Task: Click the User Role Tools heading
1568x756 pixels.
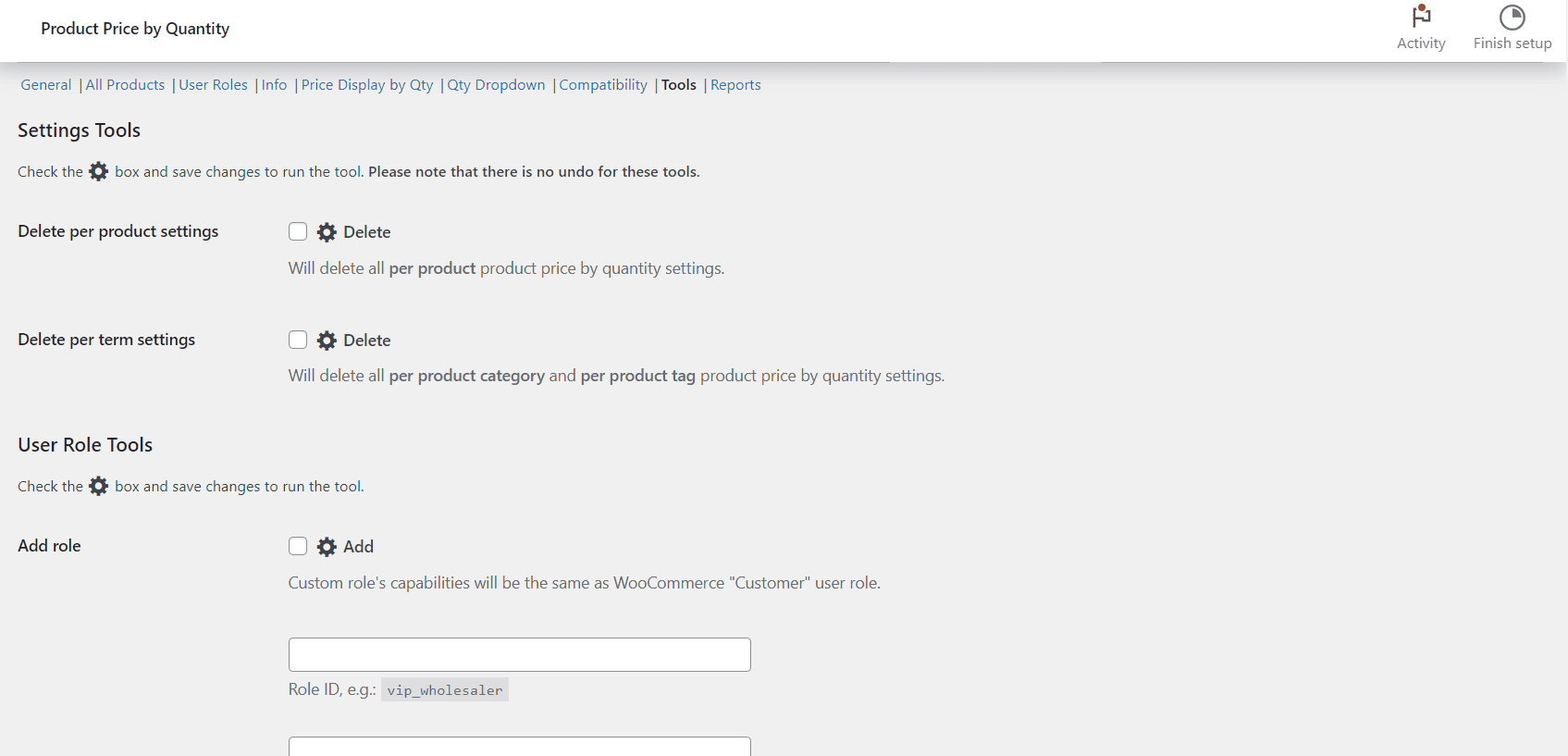Action: point(85,445)
